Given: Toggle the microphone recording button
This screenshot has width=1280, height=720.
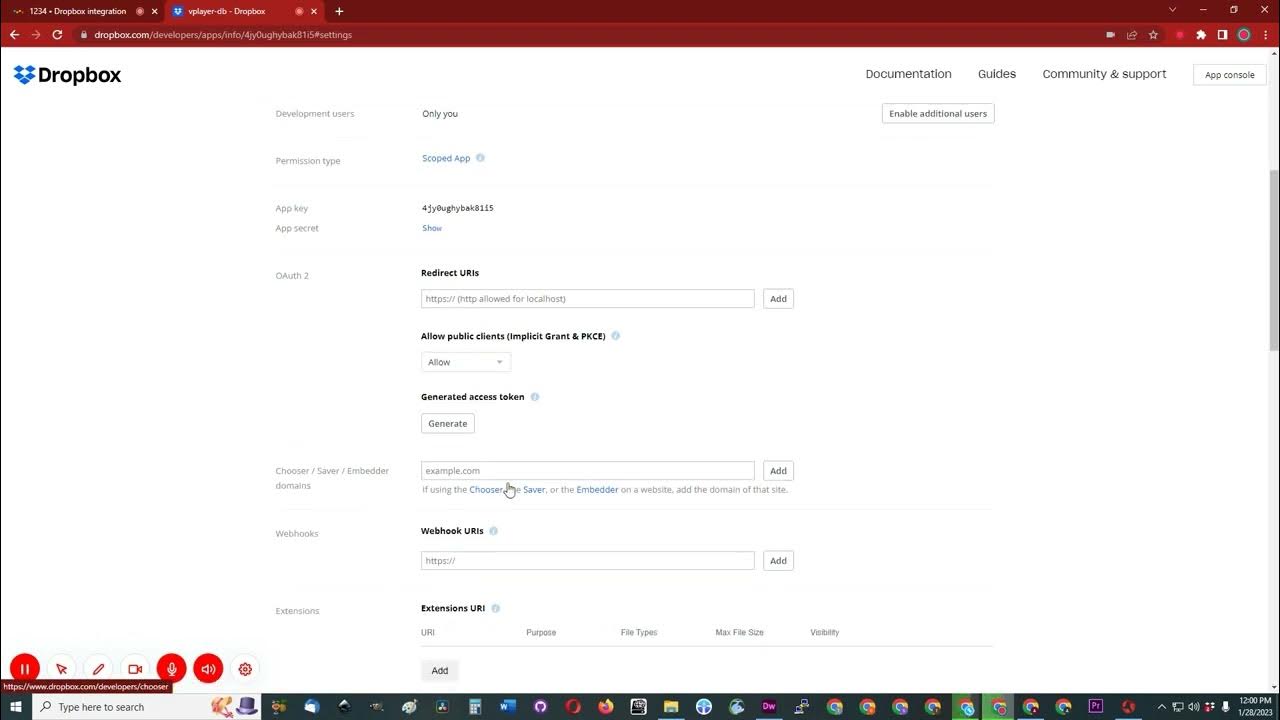Looking at the screenshot, I should [x=171, y=669].
